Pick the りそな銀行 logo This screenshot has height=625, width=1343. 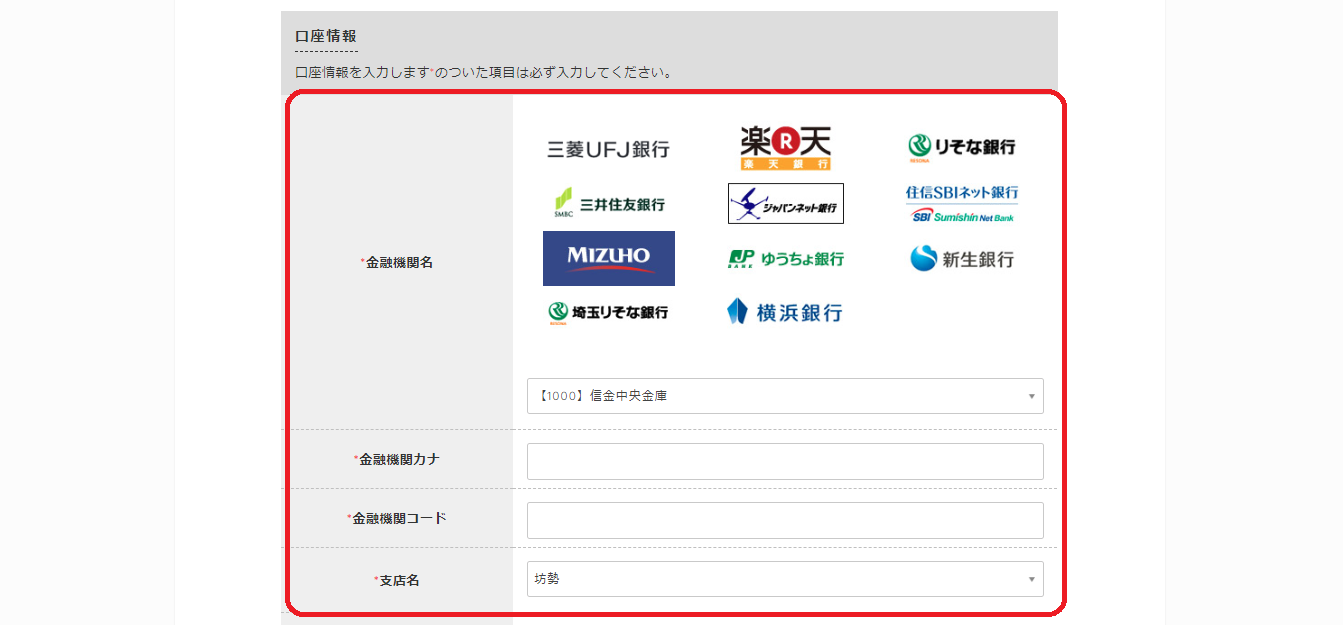961,147
